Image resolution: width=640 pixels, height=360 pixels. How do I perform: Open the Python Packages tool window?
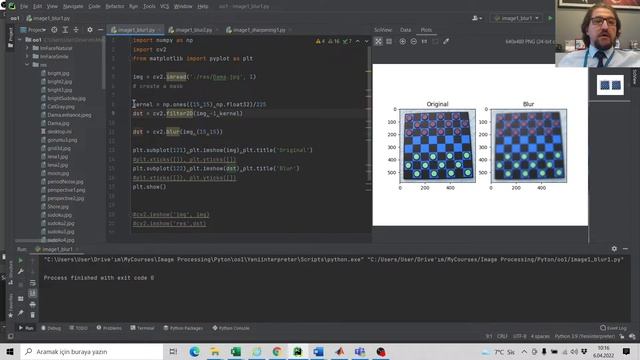tap(183, 328)
